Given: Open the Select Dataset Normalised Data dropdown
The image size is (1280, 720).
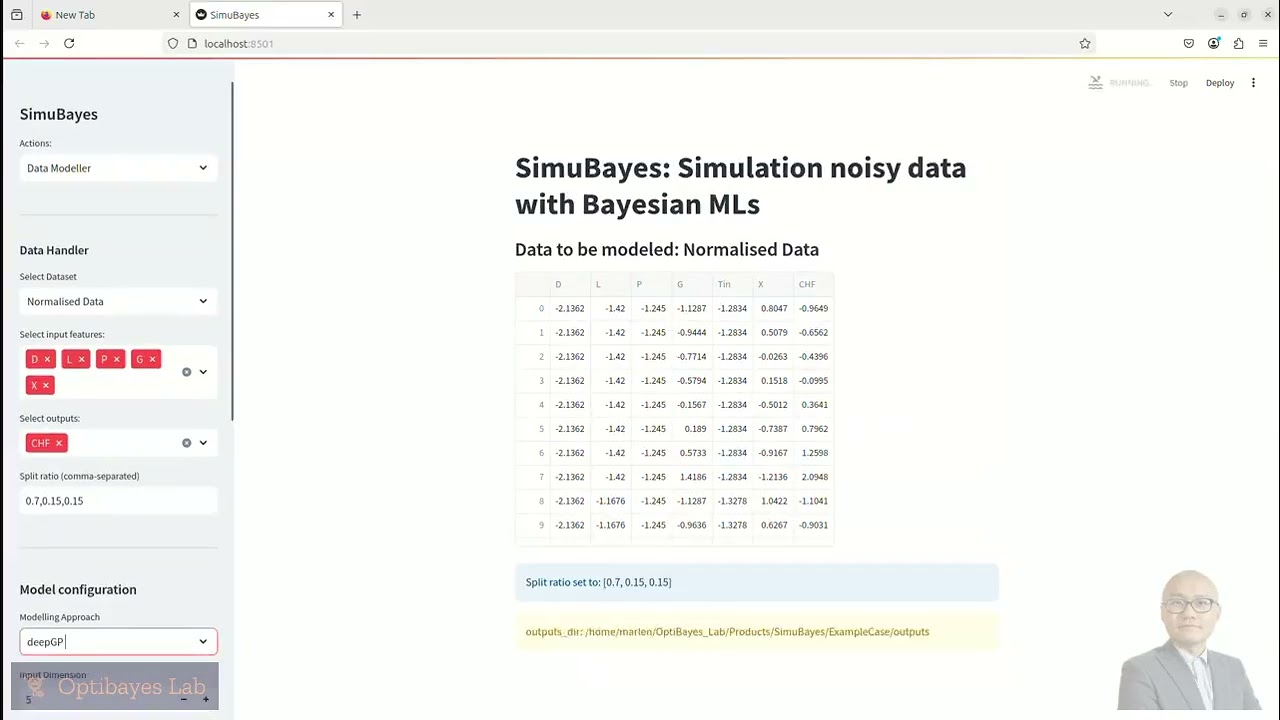Looking at the screenshot, I should (118, 301).
